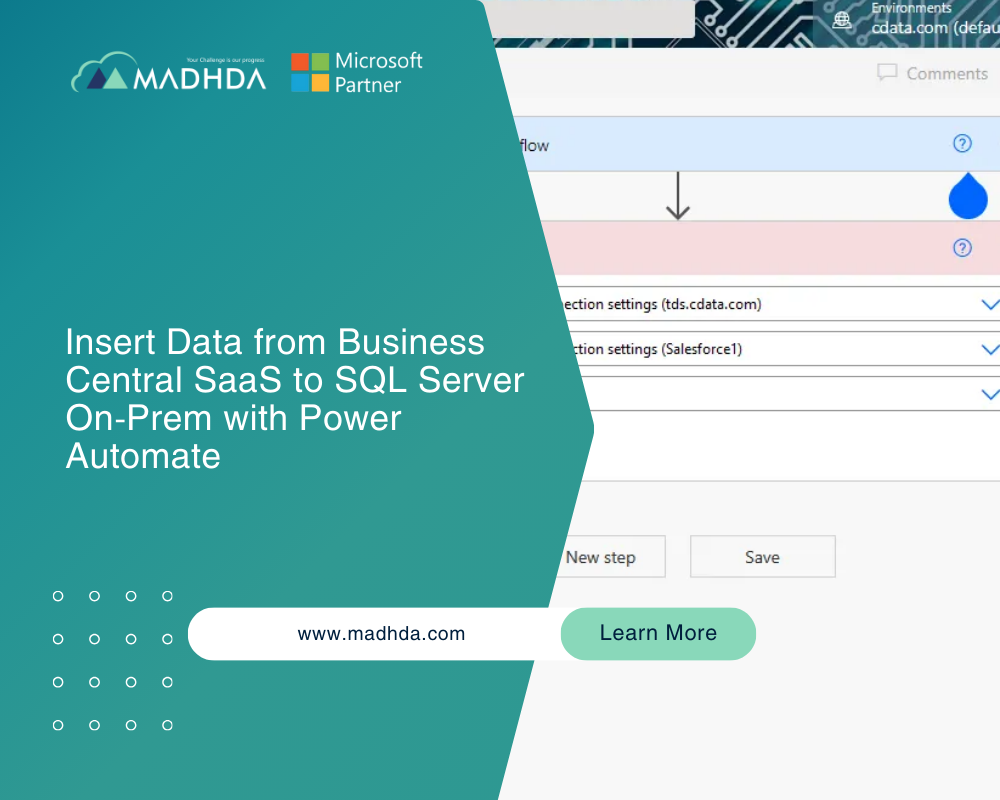
Task: Add a New step
Action: [x=601, y=557]
